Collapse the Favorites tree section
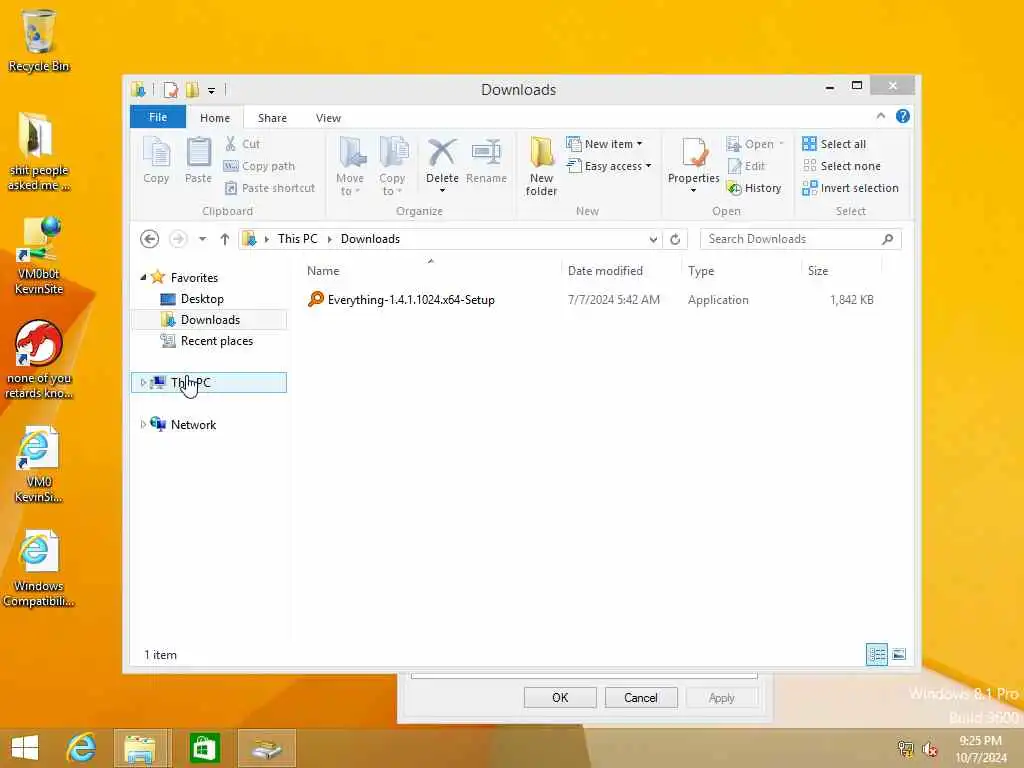Screen dimensions: 1024x768 tap(143, 277)
